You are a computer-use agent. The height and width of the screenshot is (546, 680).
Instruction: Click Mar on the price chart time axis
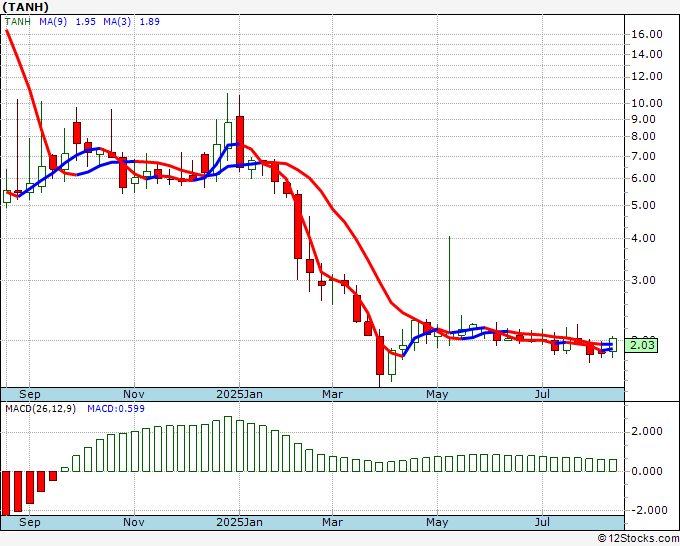[332, 394]
